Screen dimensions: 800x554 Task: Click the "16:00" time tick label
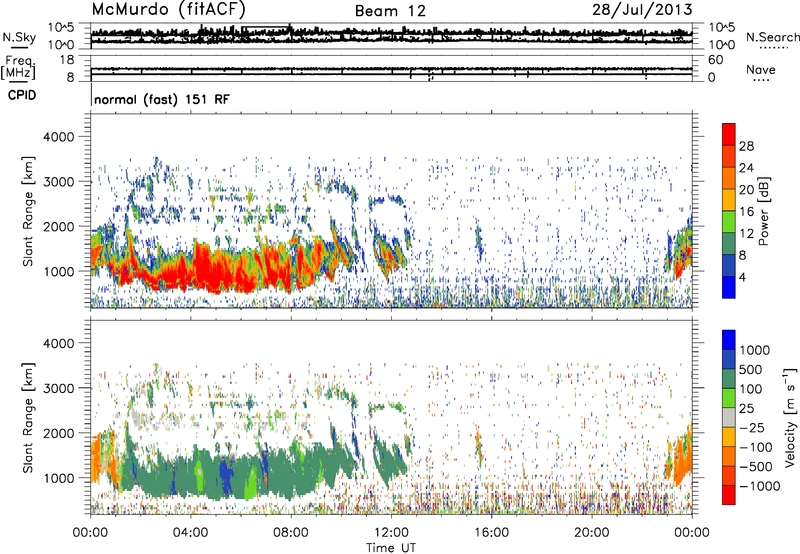point(491,533)
